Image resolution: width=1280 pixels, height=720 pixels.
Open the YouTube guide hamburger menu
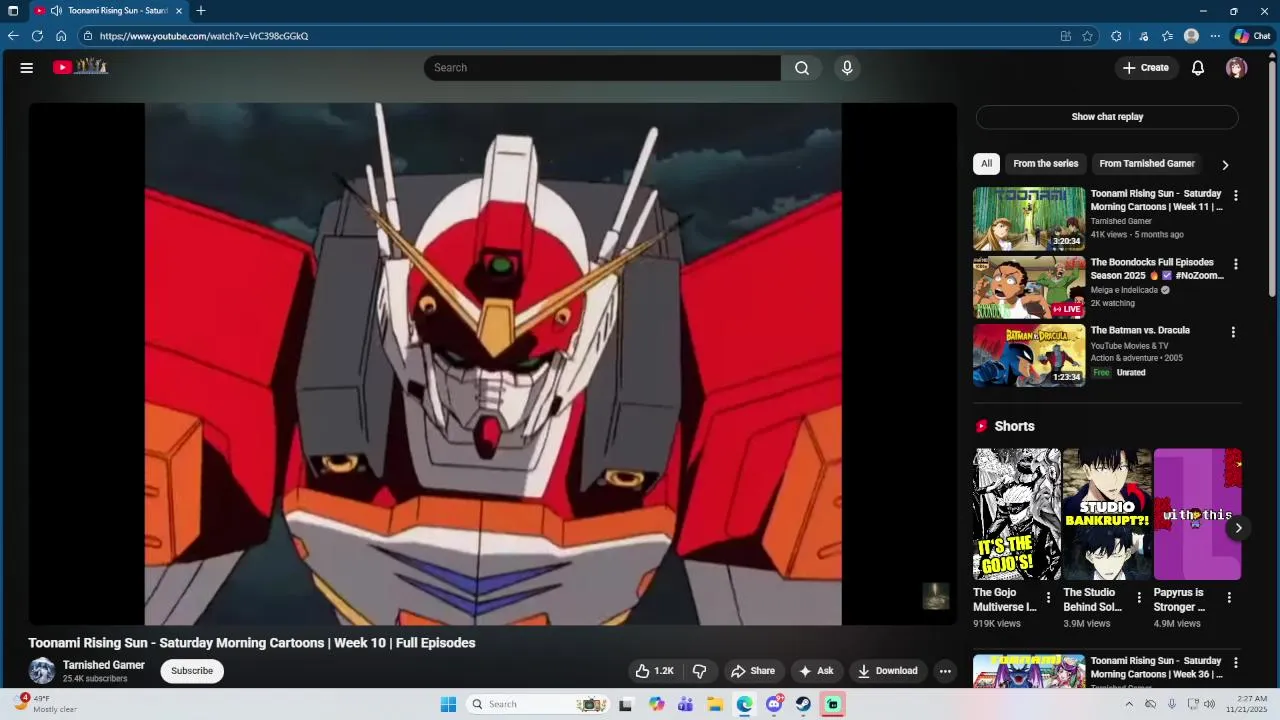point(27,68)
